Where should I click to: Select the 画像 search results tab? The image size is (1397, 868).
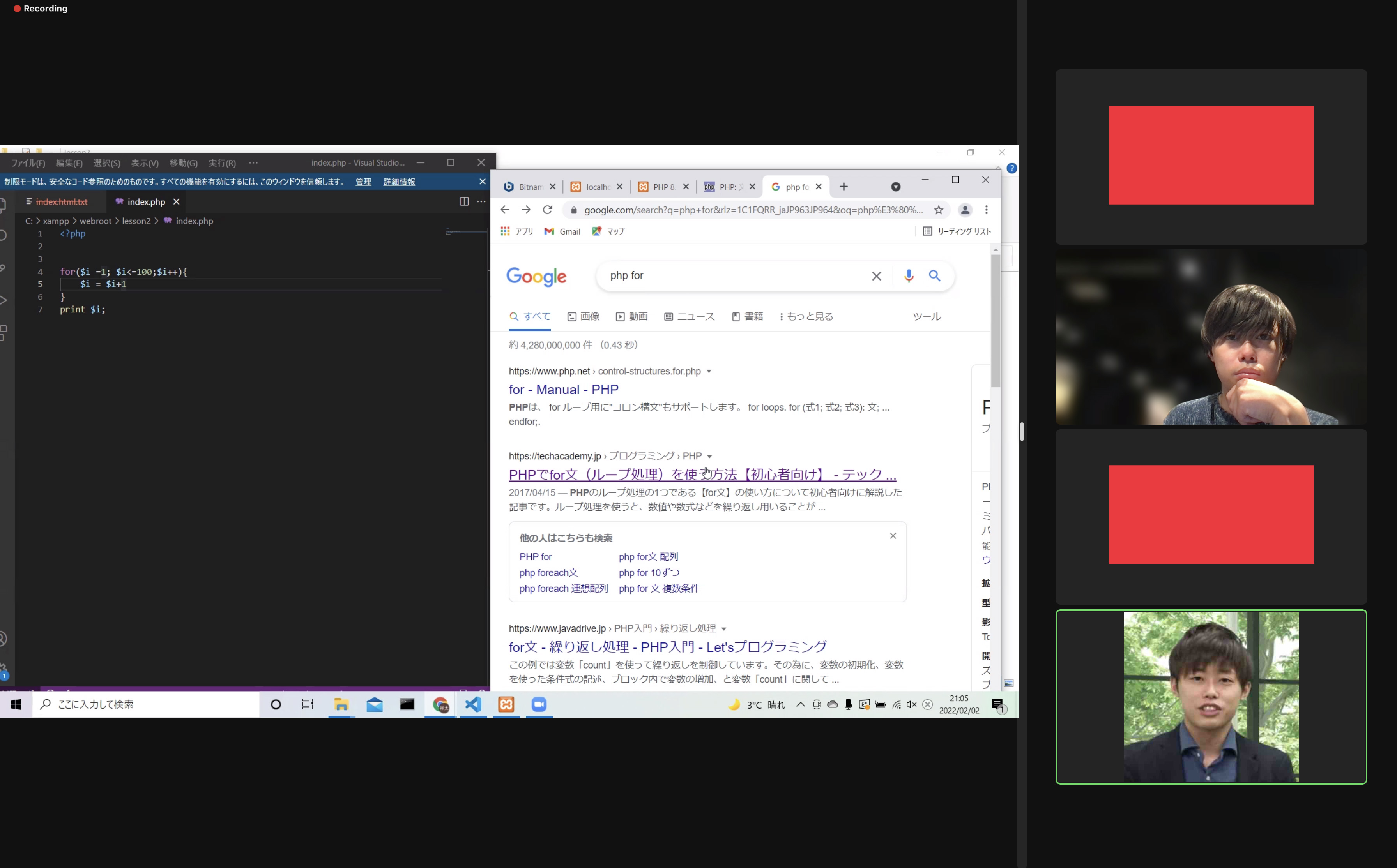[x=584, y=316]
